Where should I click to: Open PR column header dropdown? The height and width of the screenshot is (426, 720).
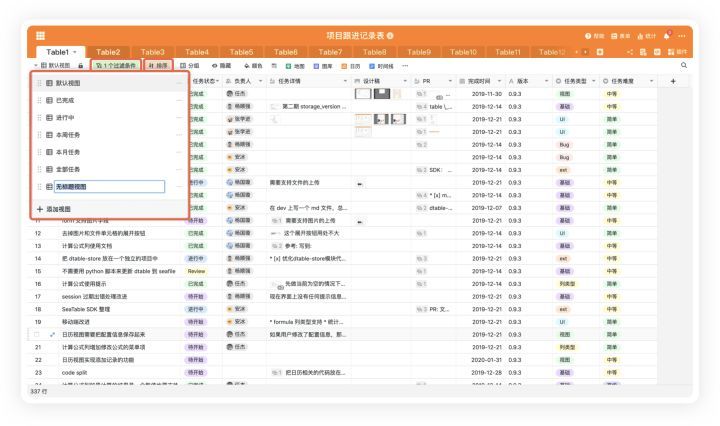(450, 81)
